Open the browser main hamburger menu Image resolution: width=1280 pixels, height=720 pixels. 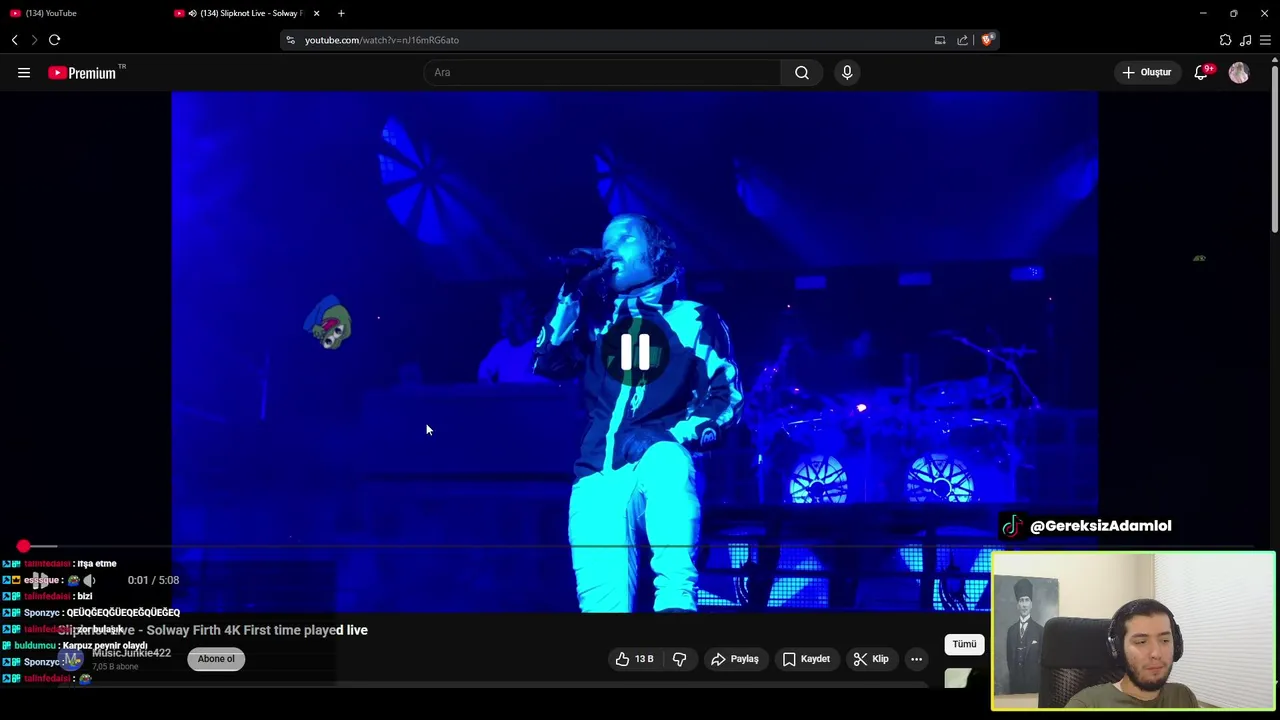(x=1265, y=40)
